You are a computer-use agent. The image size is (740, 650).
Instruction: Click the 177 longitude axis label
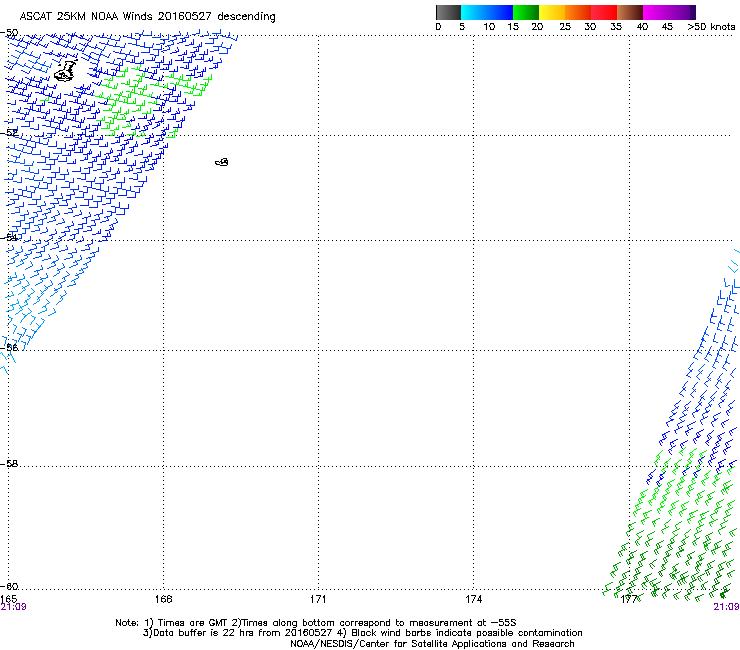[629, 599]
